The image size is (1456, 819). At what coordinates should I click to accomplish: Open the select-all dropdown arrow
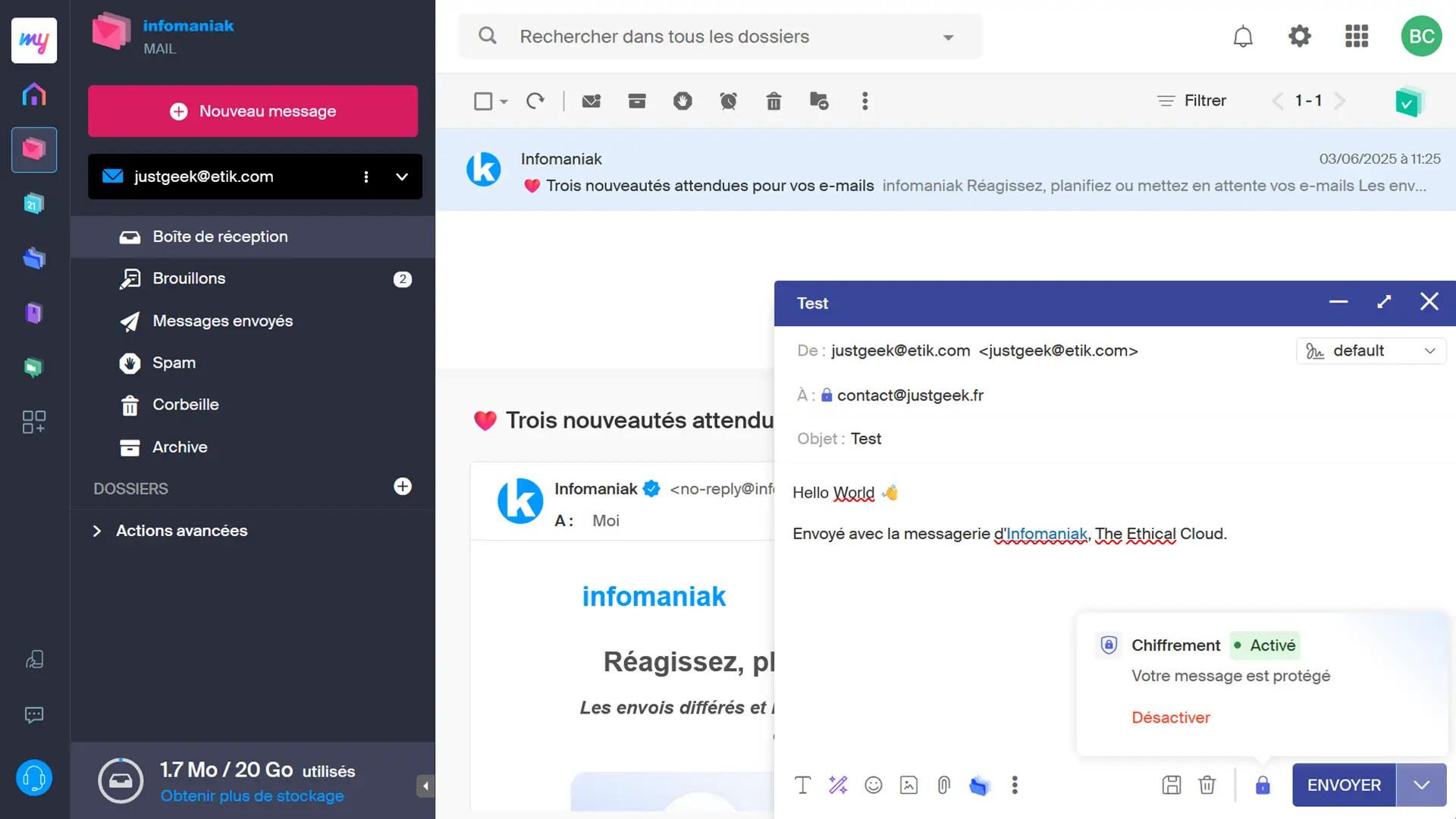point(504,102)
